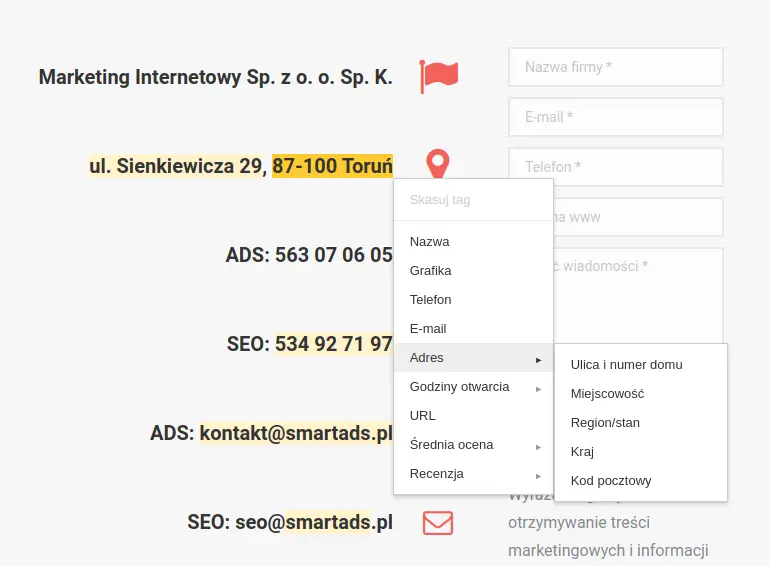The width and height of the screenshot is (770, 566).
Task: Choose Ulica i numer domu
Action: tap(626, 365)
